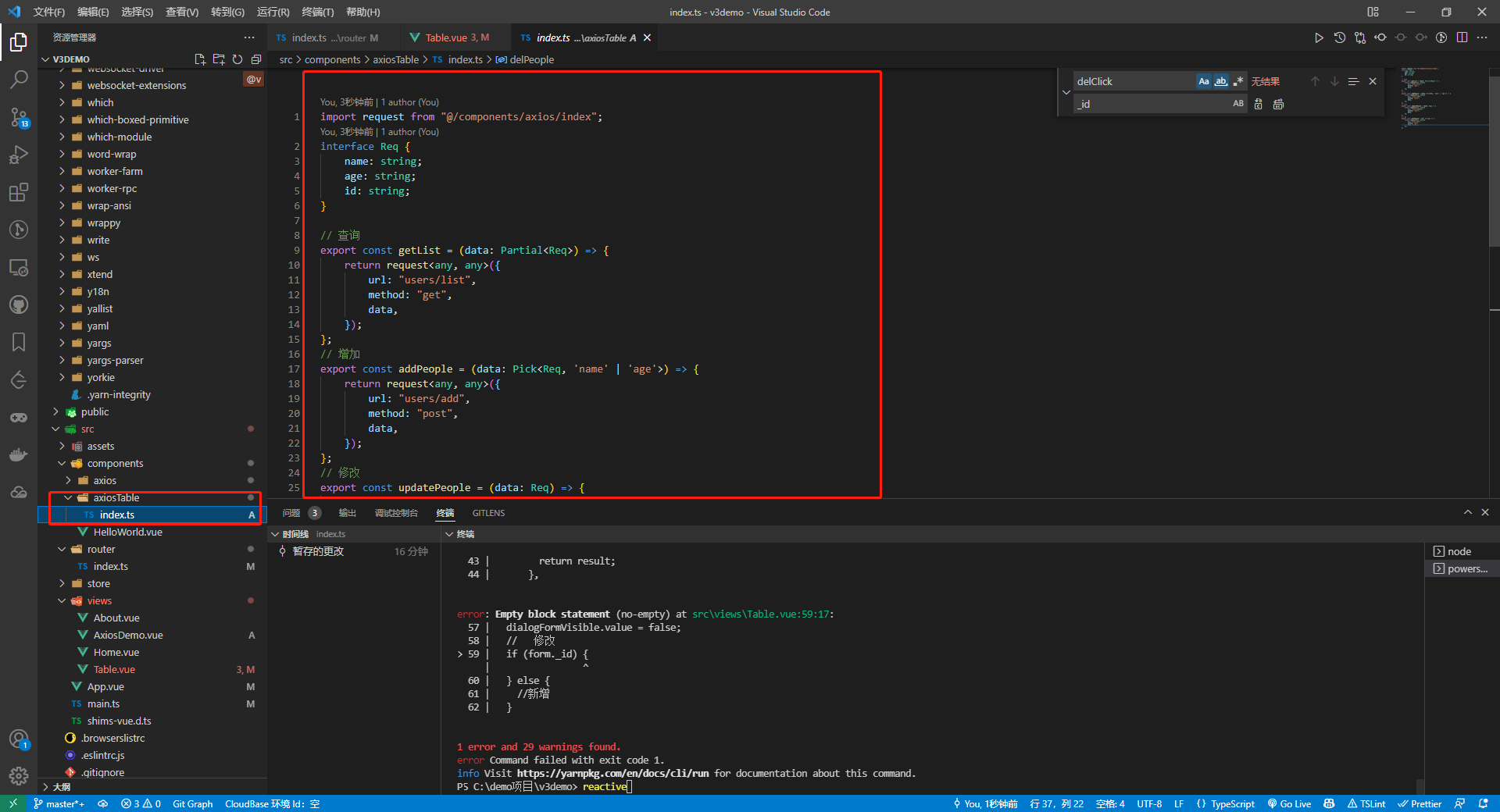This screenshot has width=1500, height=812.
Task: Open file history from editor toolbar
Action: pyautogui.click(x=1339, y=37)
